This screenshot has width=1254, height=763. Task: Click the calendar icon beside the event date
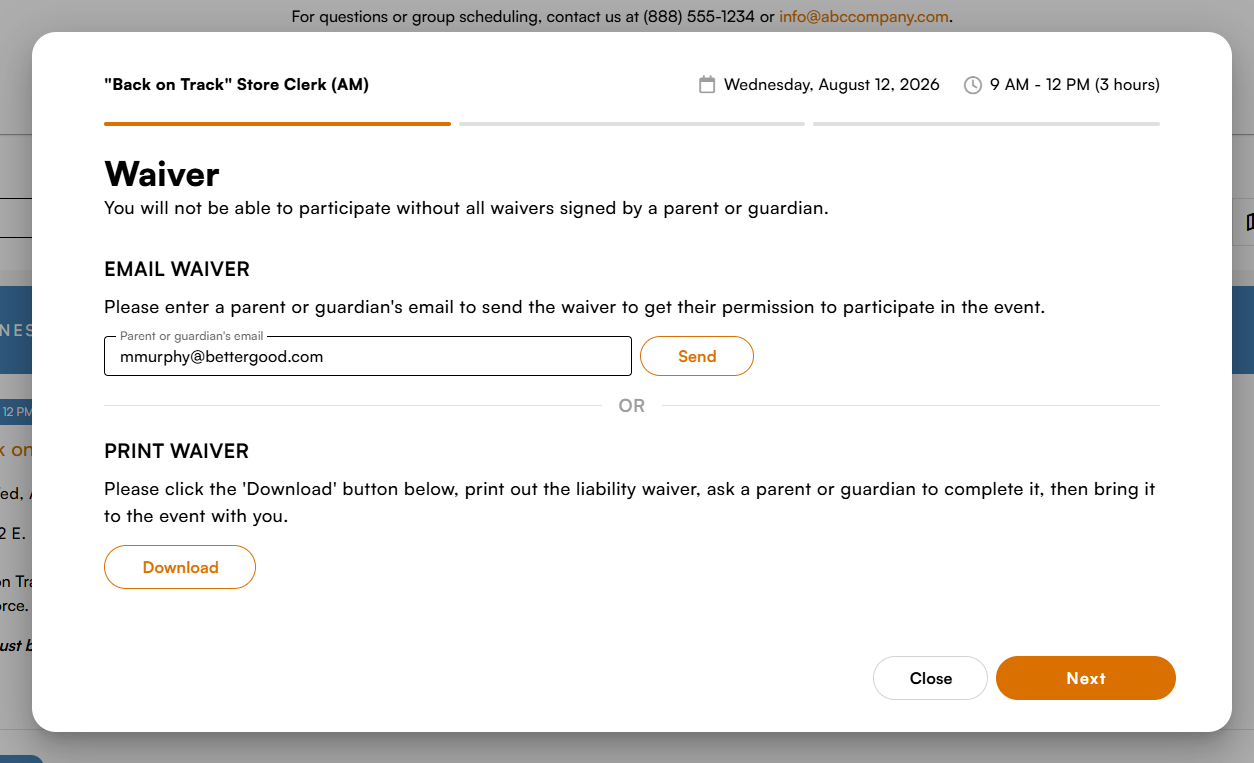click(707, 85)
